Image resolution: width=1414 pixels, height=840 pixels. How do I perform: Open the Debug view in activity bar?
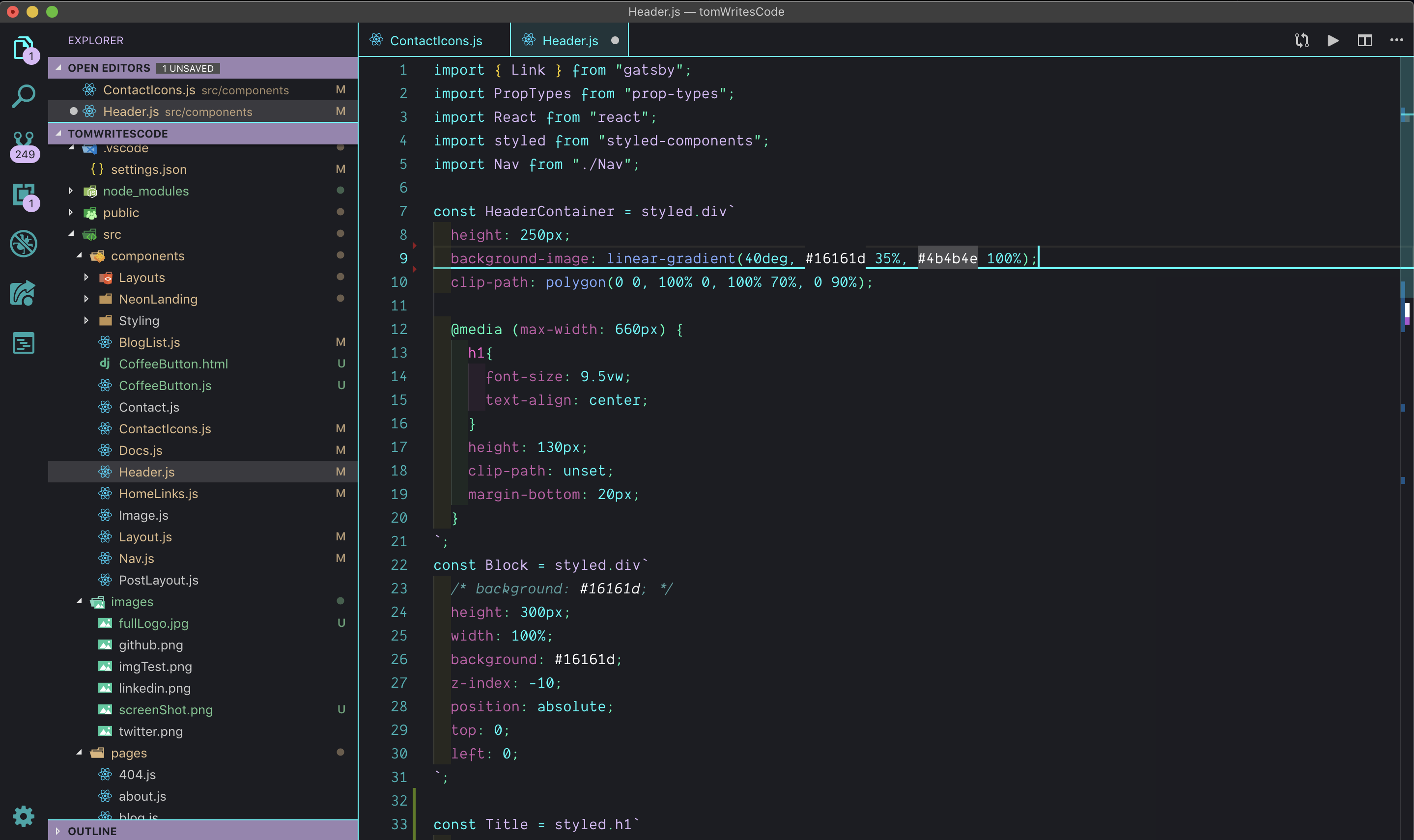[23, 244]
